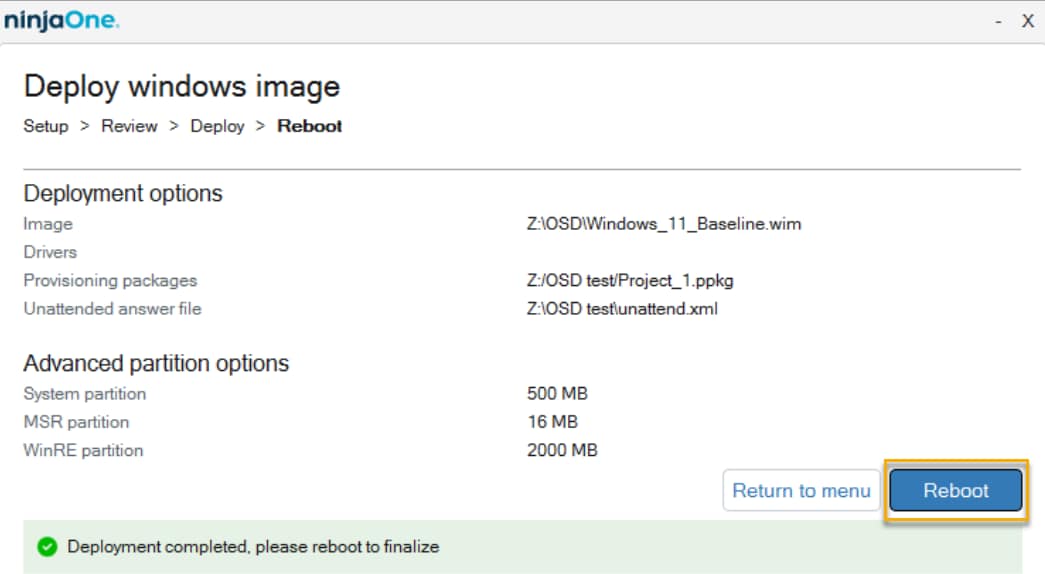This screenshot has width=1045, height=574.
Task: Click the unattend.xml answer file path
Action: click(x=622, y=309)
